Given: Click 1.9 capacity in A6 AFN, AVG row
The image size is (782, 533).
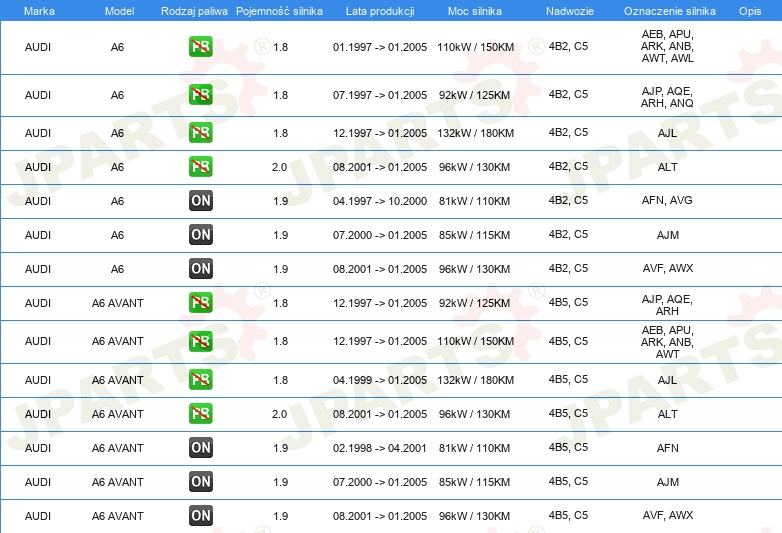Looking at the screenshot, I should (280, 201).
